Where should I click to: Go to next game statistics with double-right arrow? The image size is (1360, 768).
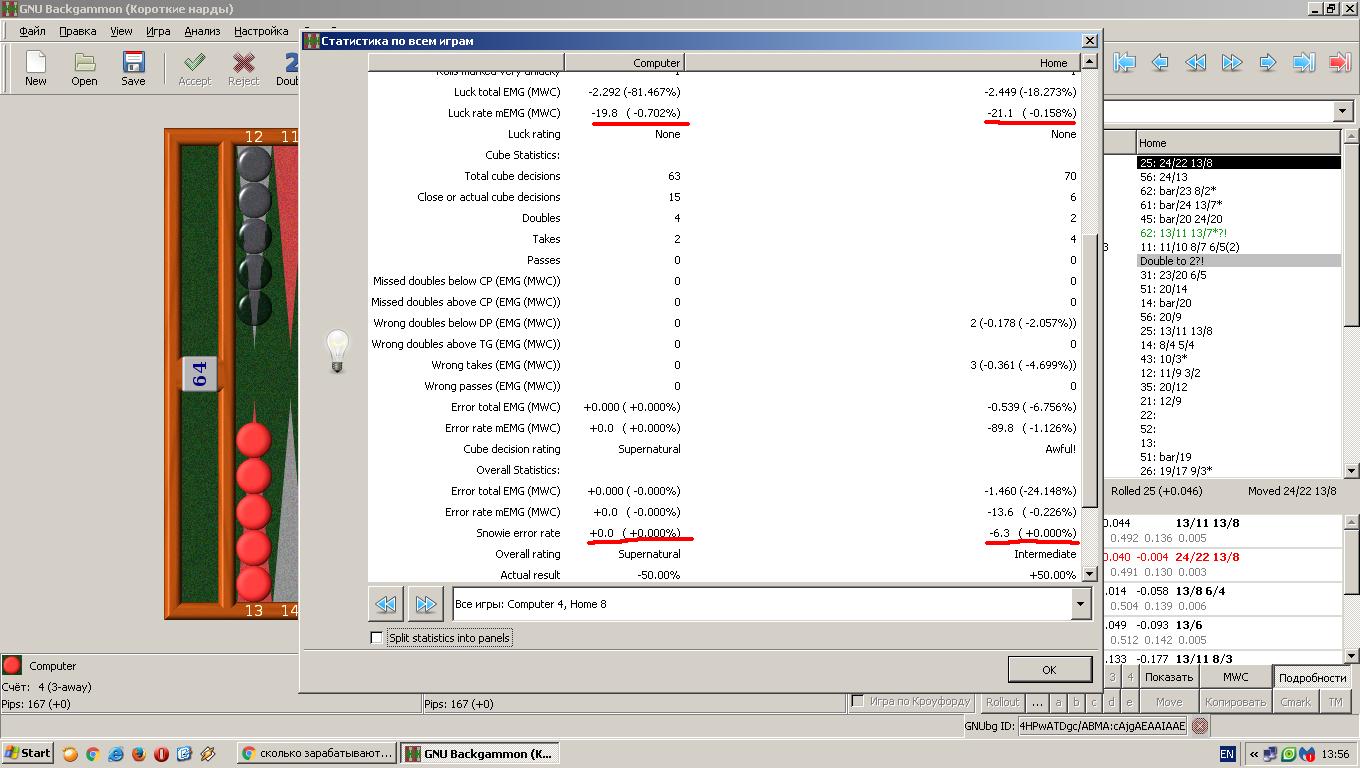425,604
